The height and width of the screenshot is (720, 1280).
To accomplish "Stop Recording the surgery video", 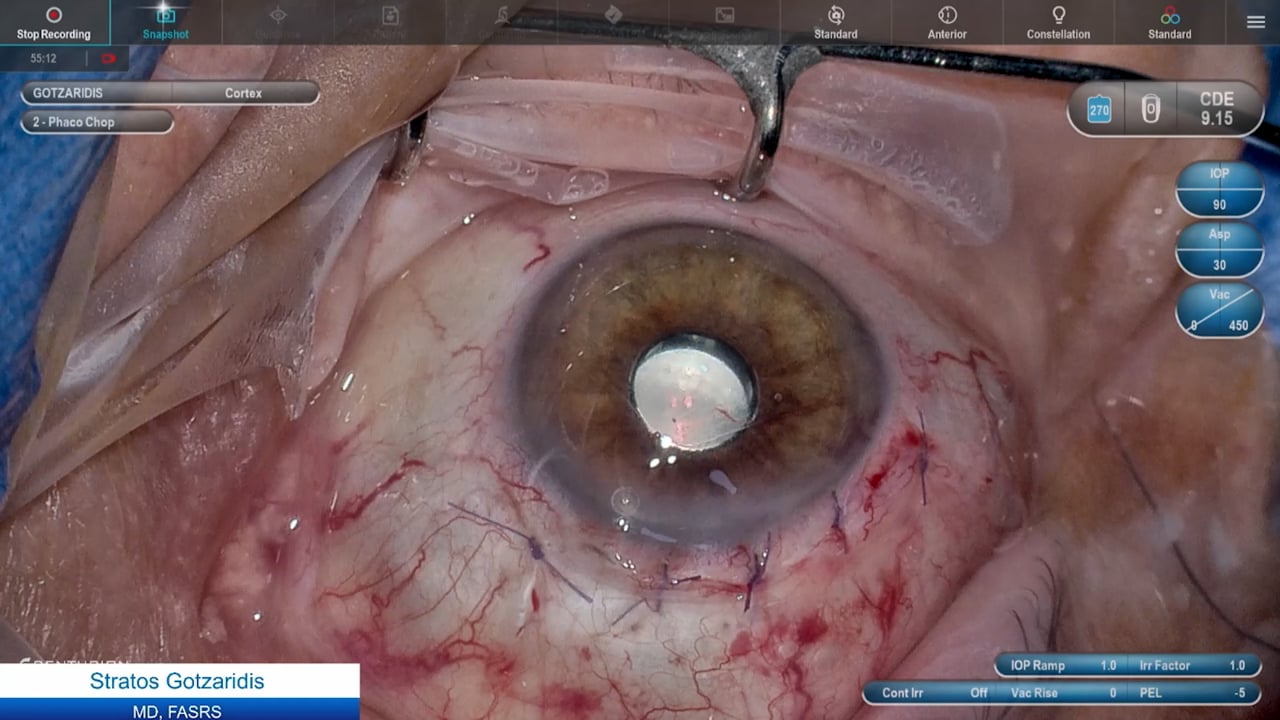I will (x=55, y=22).
